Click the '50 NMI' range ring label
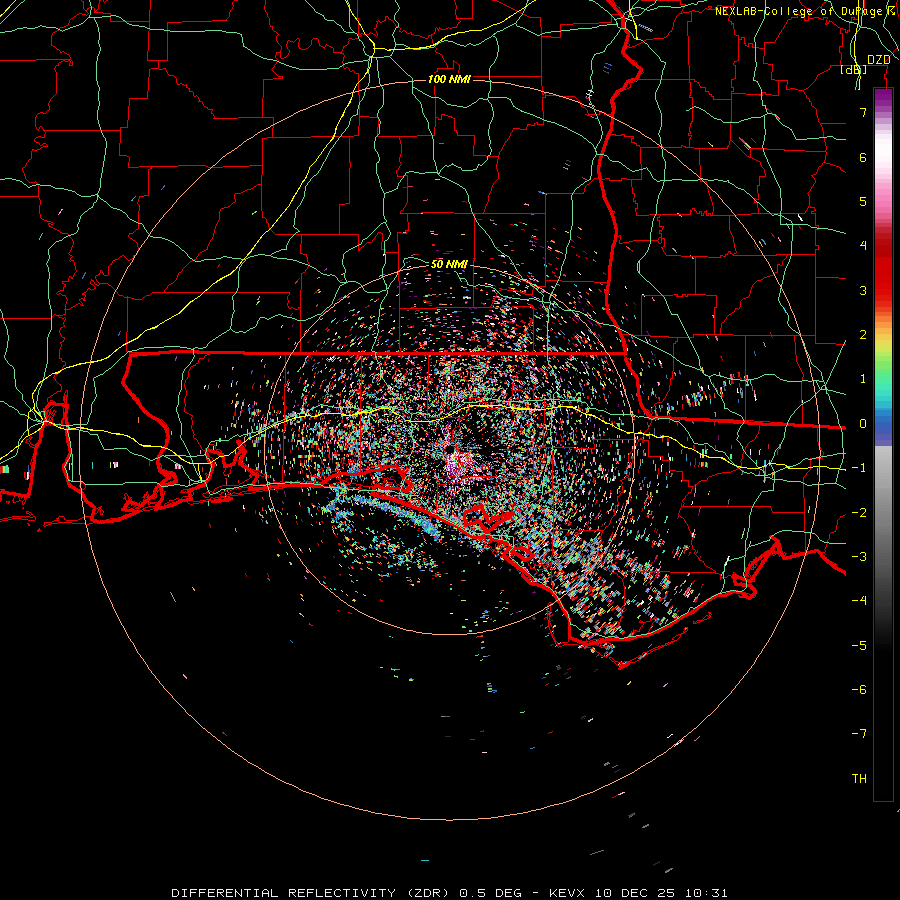 (449, 264)
